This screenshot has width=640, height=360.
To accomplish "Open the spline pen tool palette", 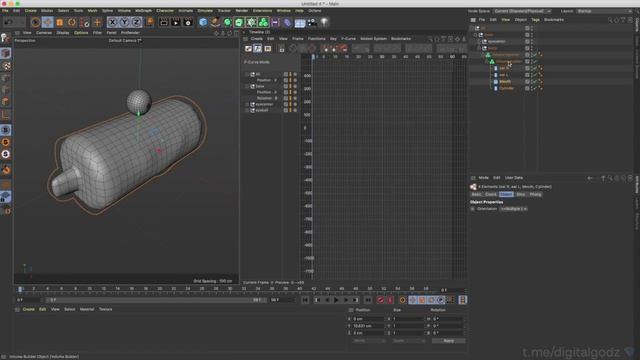I will click(x=216, y=22).
